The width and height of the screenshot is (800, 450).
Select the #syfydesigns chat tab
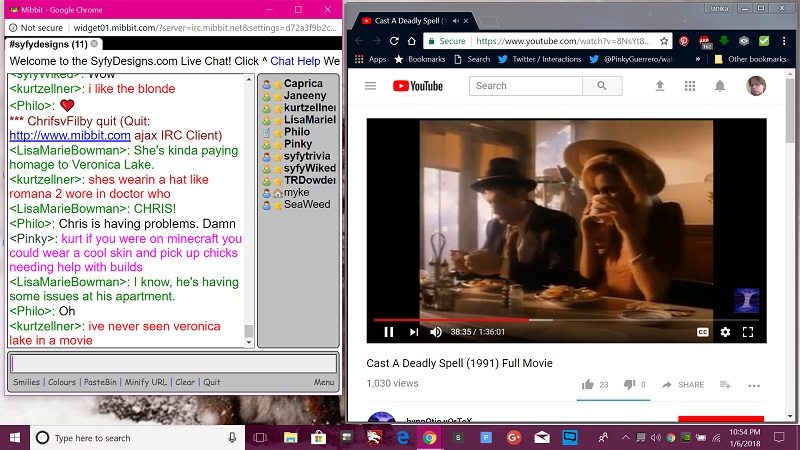48,44
